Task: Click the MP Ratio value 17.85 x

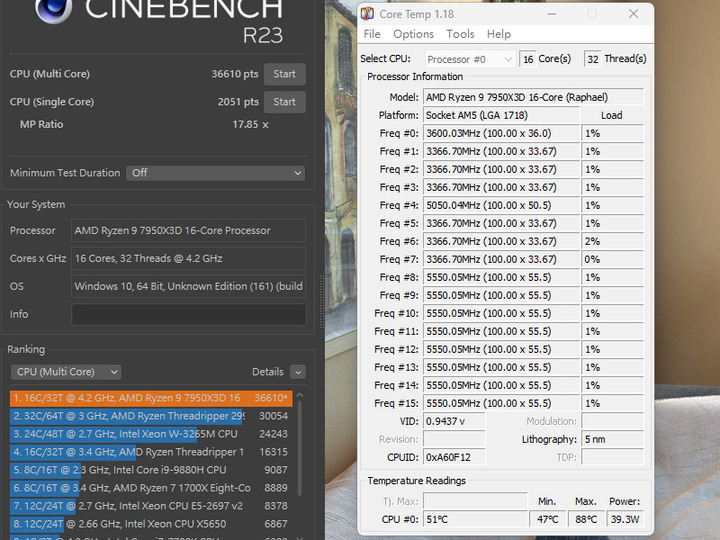Action: coord(250,124)
